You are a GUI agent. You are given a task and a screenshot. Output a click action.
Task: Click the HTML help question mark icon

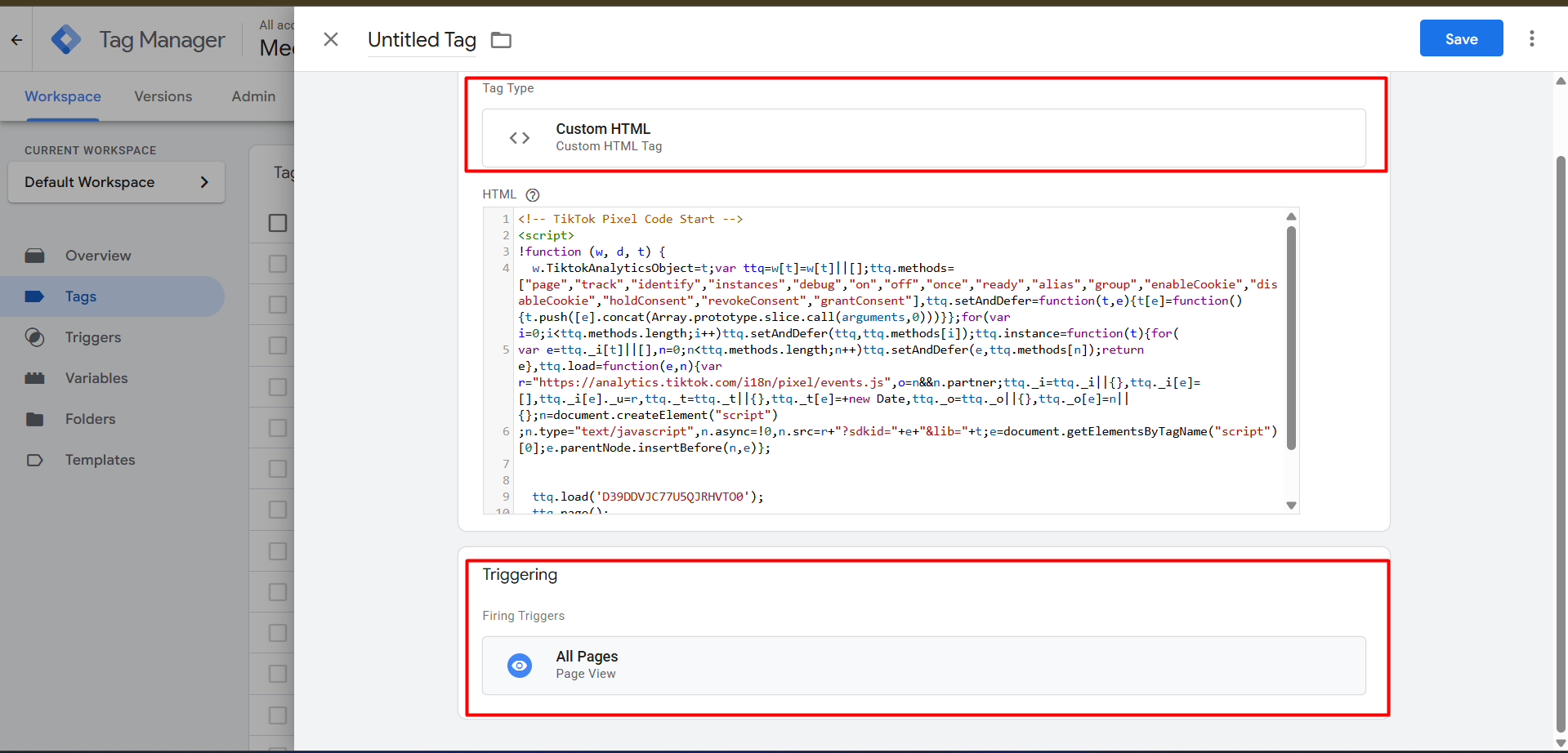[x=533, y=195]
